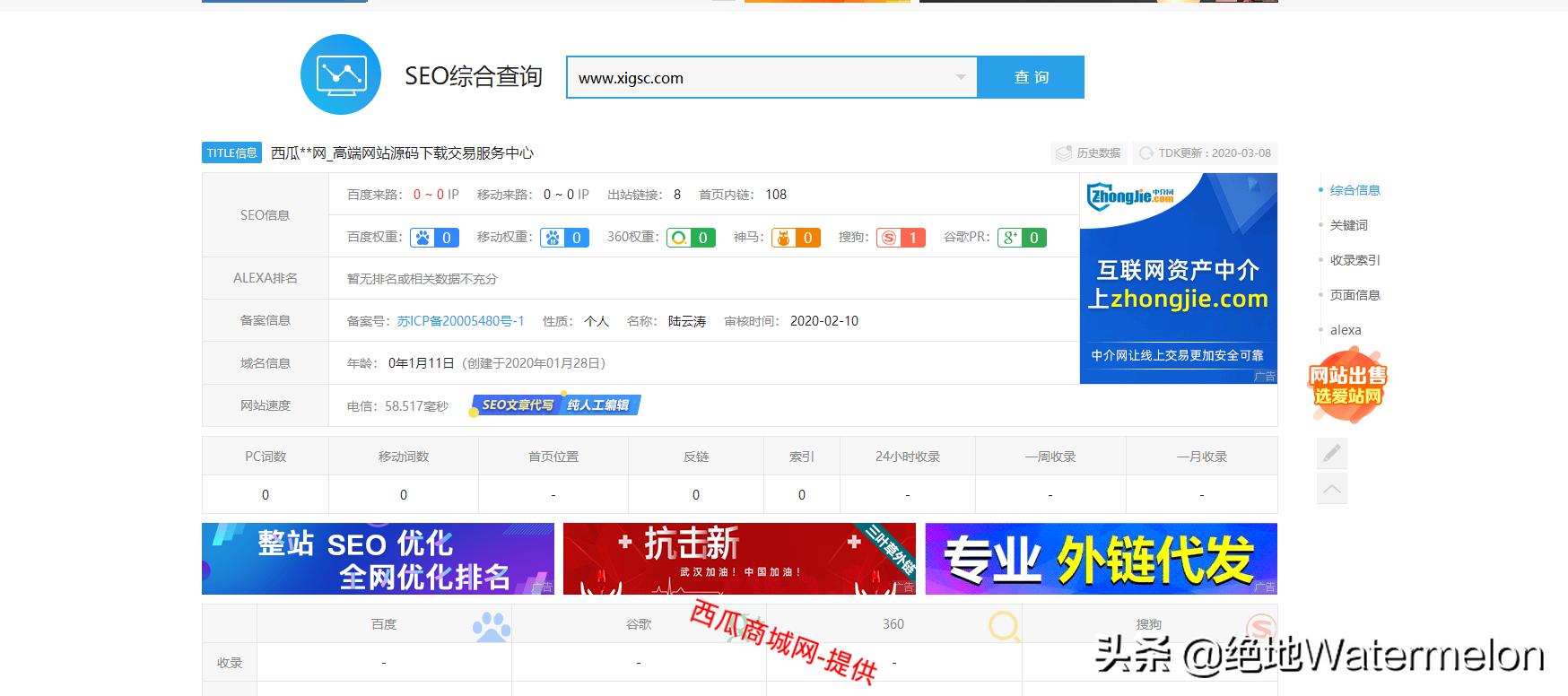Click the 审核时间 2020-02-10 value
The image size is (1568, 696).
824,321
